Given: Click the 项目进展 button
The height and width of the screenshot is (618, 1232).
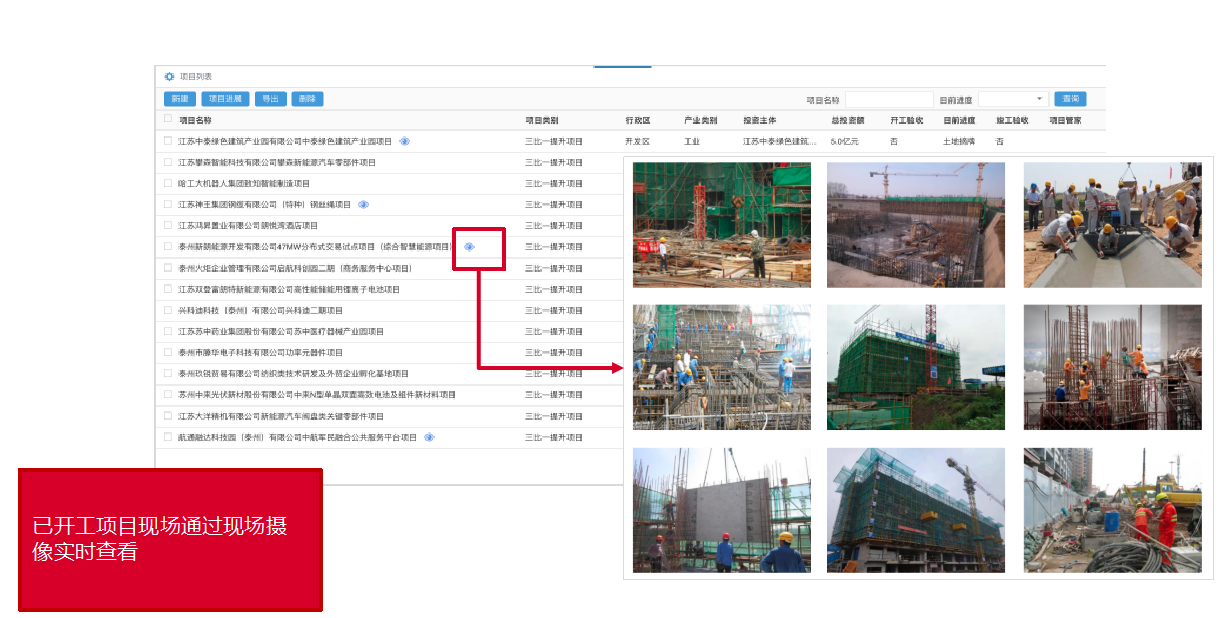Looking at the screenshot, I should click(225, 99).
